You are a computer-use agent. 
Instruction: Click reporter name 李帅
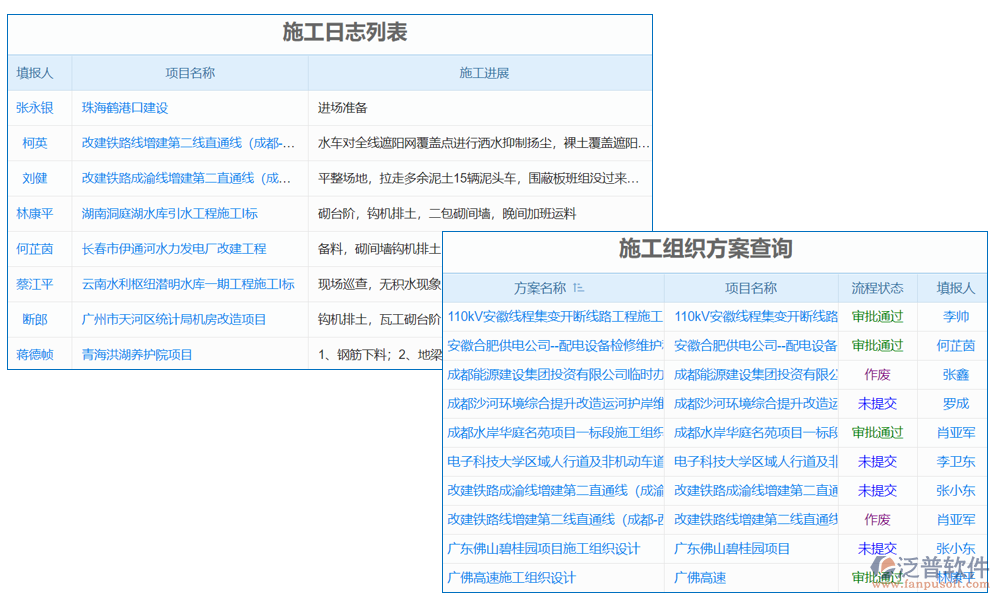pos(956,317)
